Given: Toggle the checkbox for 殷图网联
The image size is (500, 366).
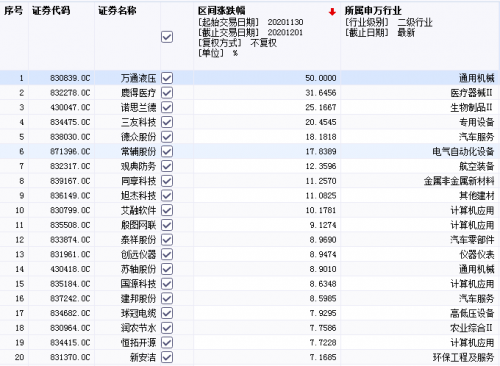Looking at the screenshot, I should (x=167, y=225).
